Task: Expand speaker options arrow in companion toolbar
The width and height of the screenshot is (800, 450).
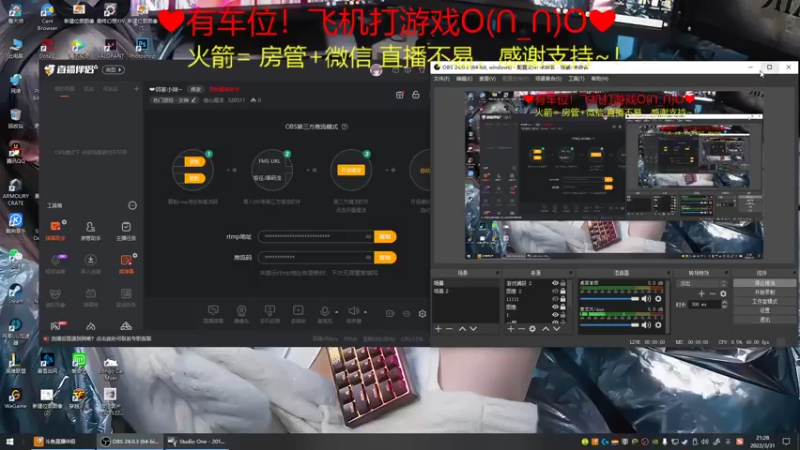Action: point(365,312)
